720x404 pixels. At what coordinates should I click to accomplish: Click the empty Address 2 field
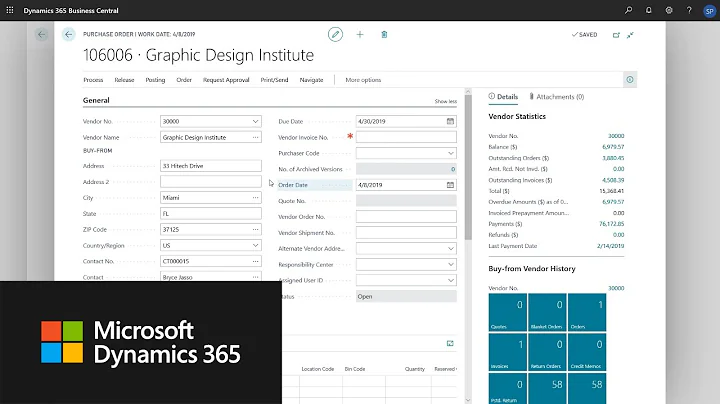point(211,181)
